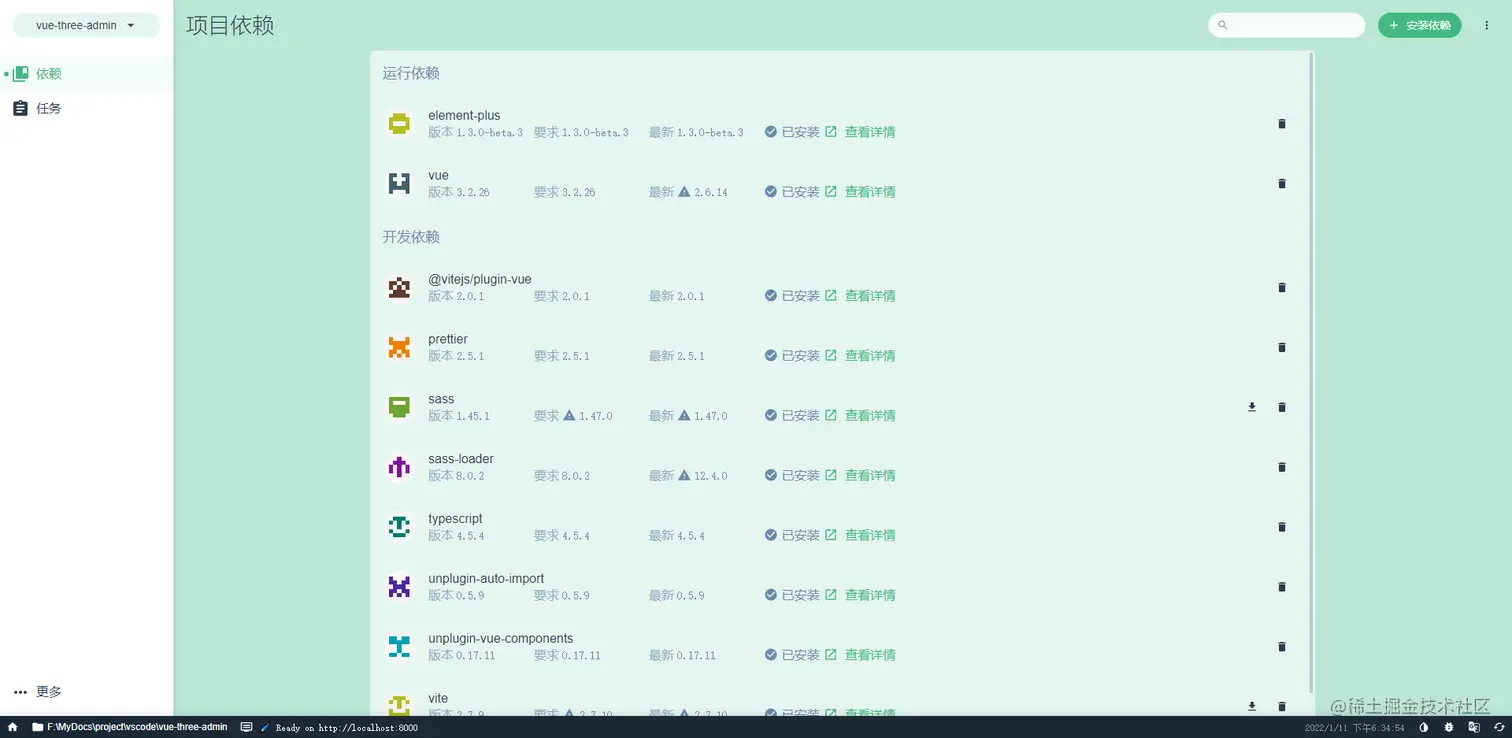Click the translate icon in status bar
The width and height of the screenshot is (1512, 738).
click(x=1473, y=728)
